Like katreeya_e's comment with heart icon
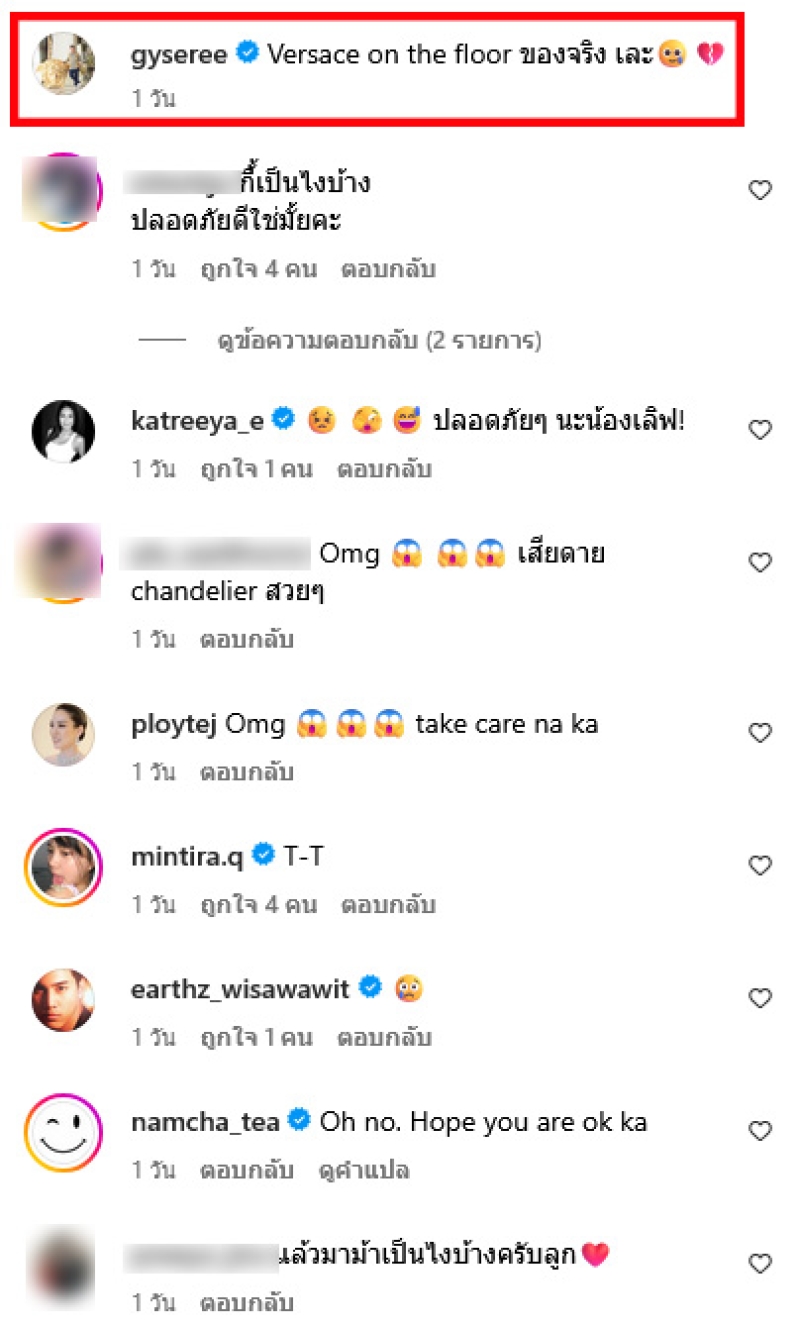The height and width of the screenshot is (1329, 800). click(760, 430)
